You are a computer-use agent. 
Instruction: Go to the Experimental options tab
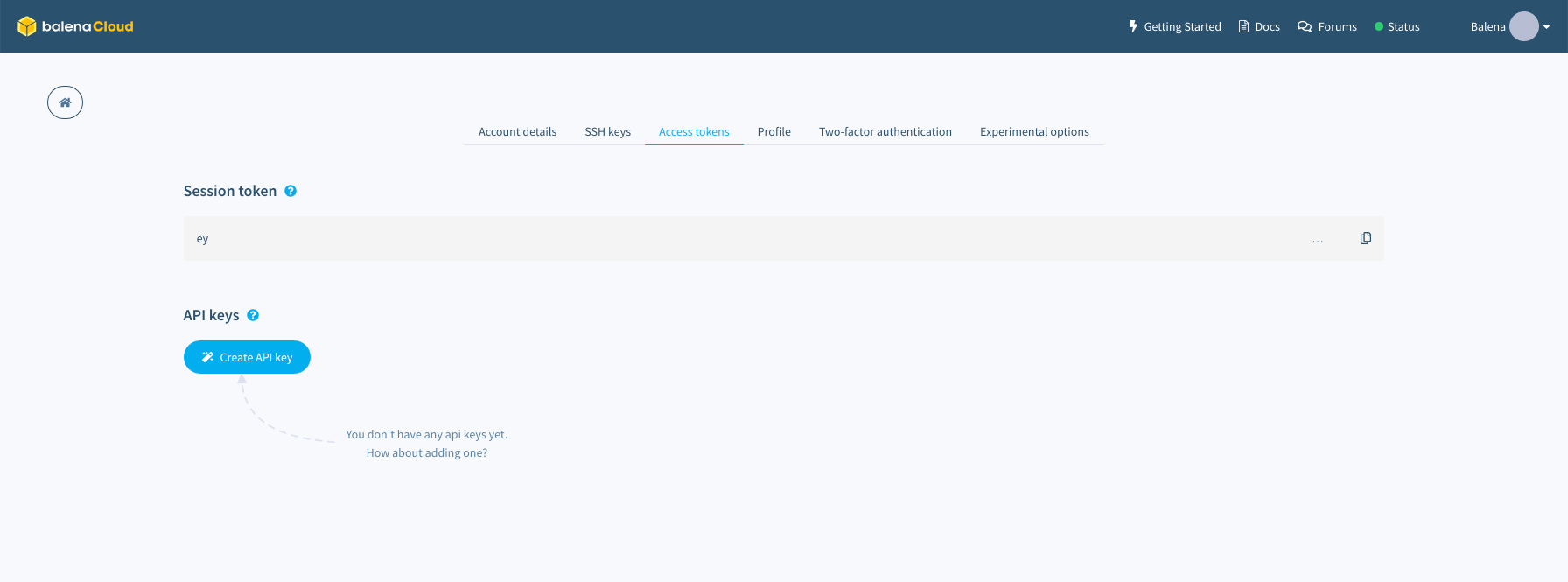coord(1034,131)
